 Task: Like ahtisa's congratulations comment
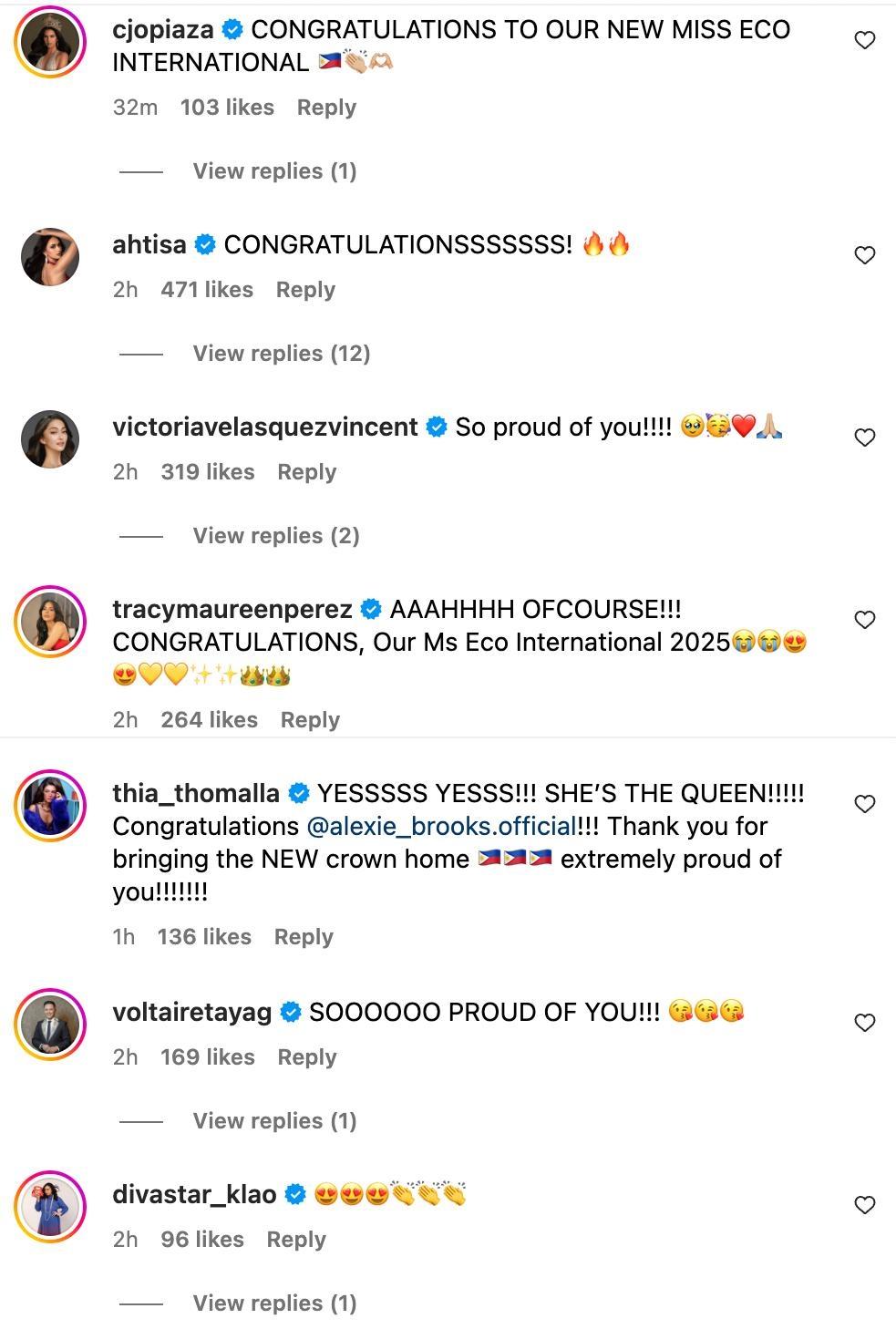[x=864, y=255]
